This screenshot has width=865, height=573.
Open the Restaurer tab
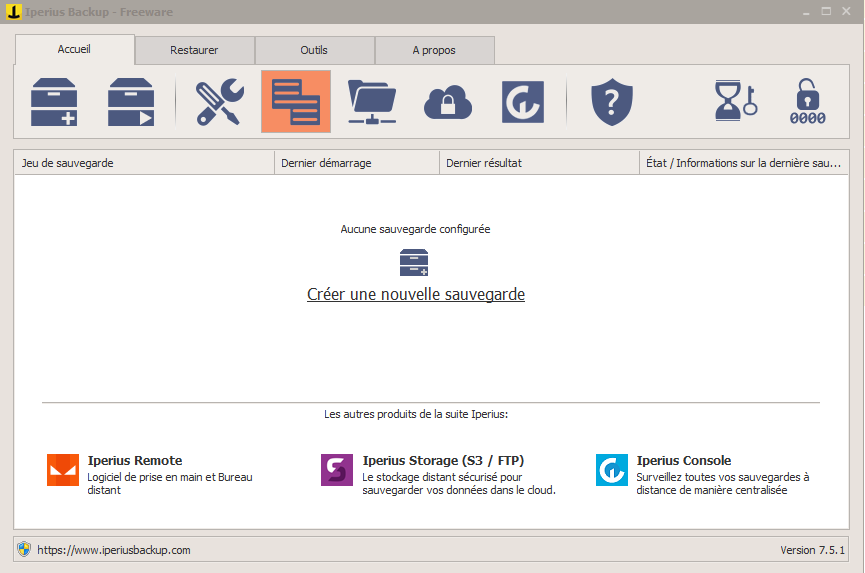194,50
